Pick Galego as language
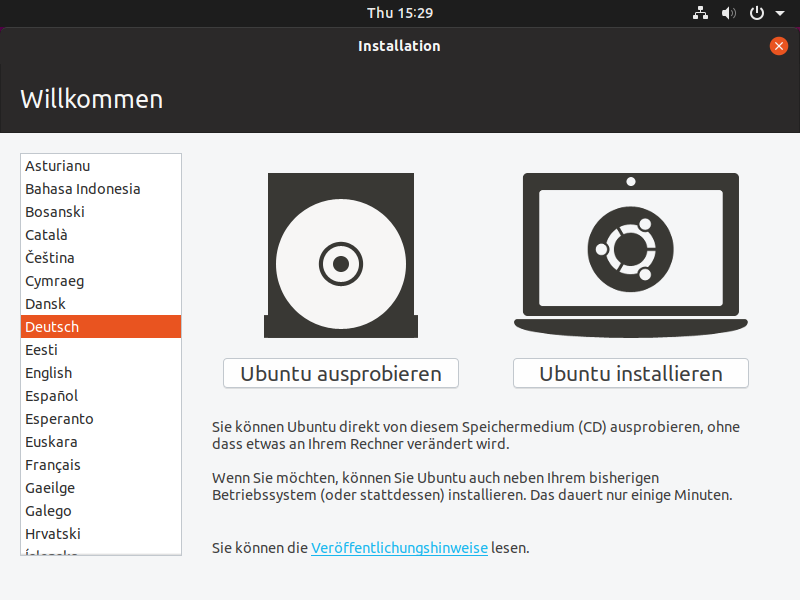Viewport: 800px width, 600px height. [x=101, y=511]
